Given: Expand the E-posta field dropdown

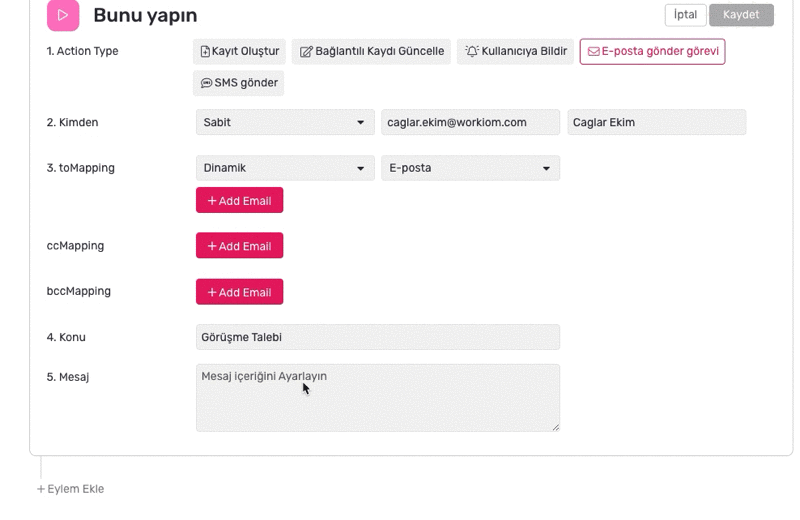Looking at the screenshot, I should 470,168.
